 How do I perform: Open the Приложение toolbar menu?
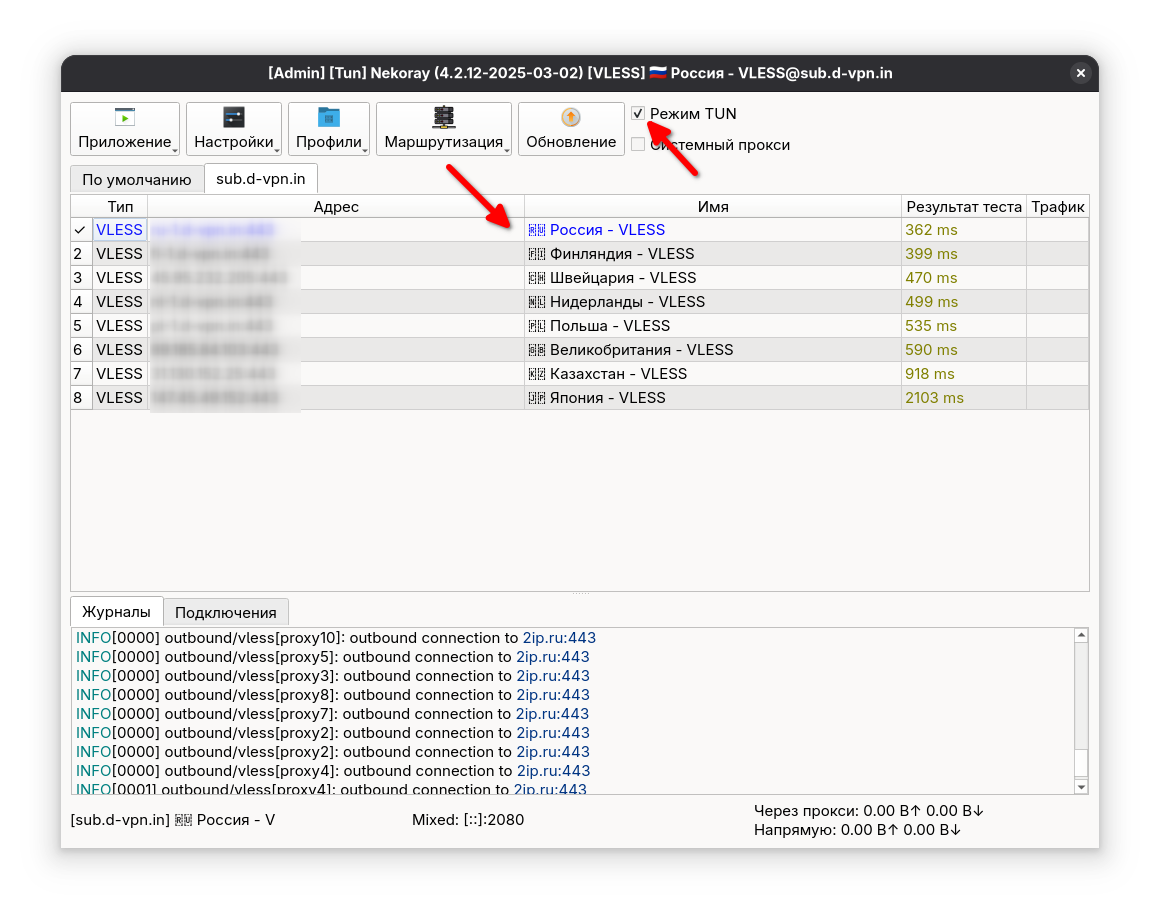[x=124, y=129]
